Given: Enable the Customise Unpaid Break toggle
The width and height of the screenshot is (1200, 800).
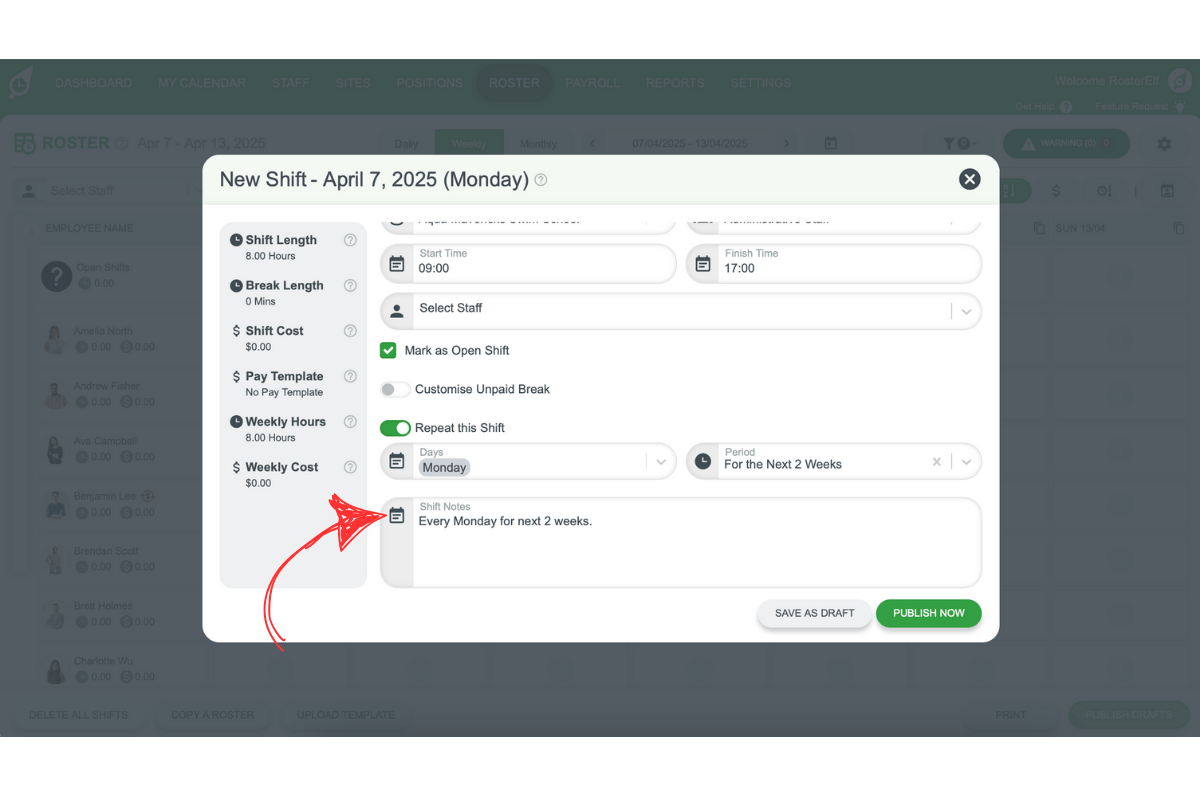Looking at the screenshot, I should pyautogui.click(x=395, y=389).
